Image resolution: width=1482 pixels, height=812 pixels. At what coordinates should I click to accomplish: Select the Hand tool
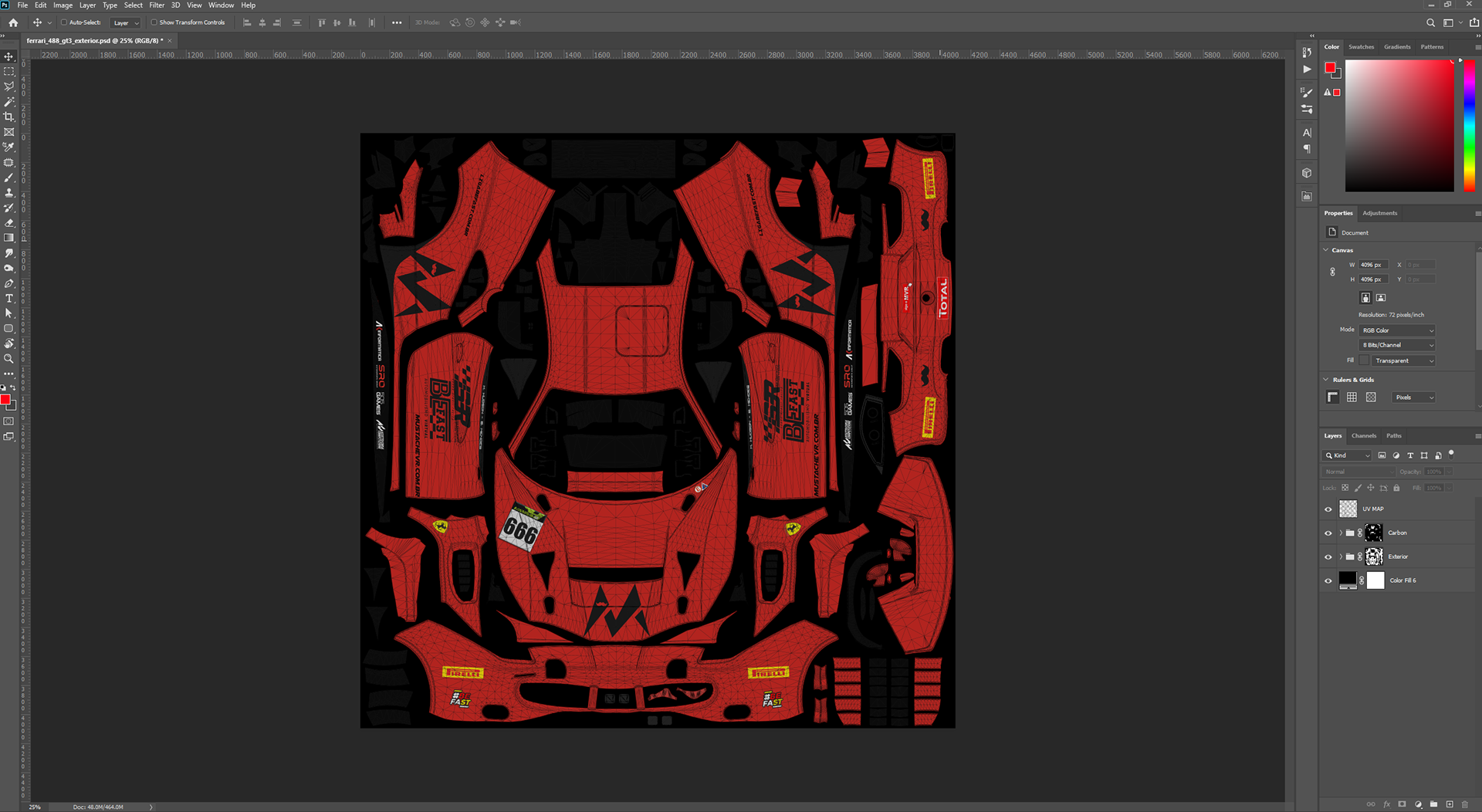click(8, 343)
